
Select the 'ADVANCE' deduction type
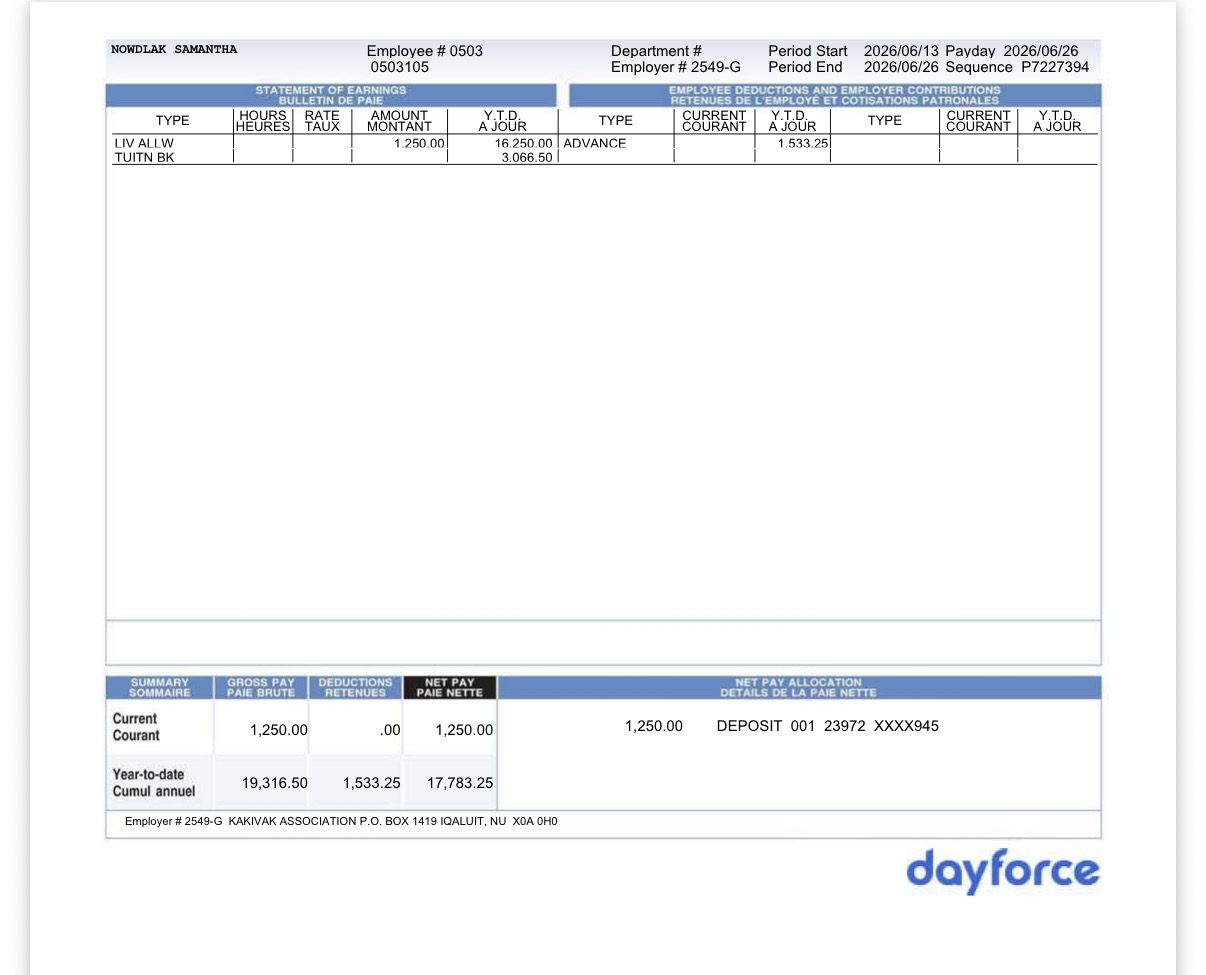595,144
